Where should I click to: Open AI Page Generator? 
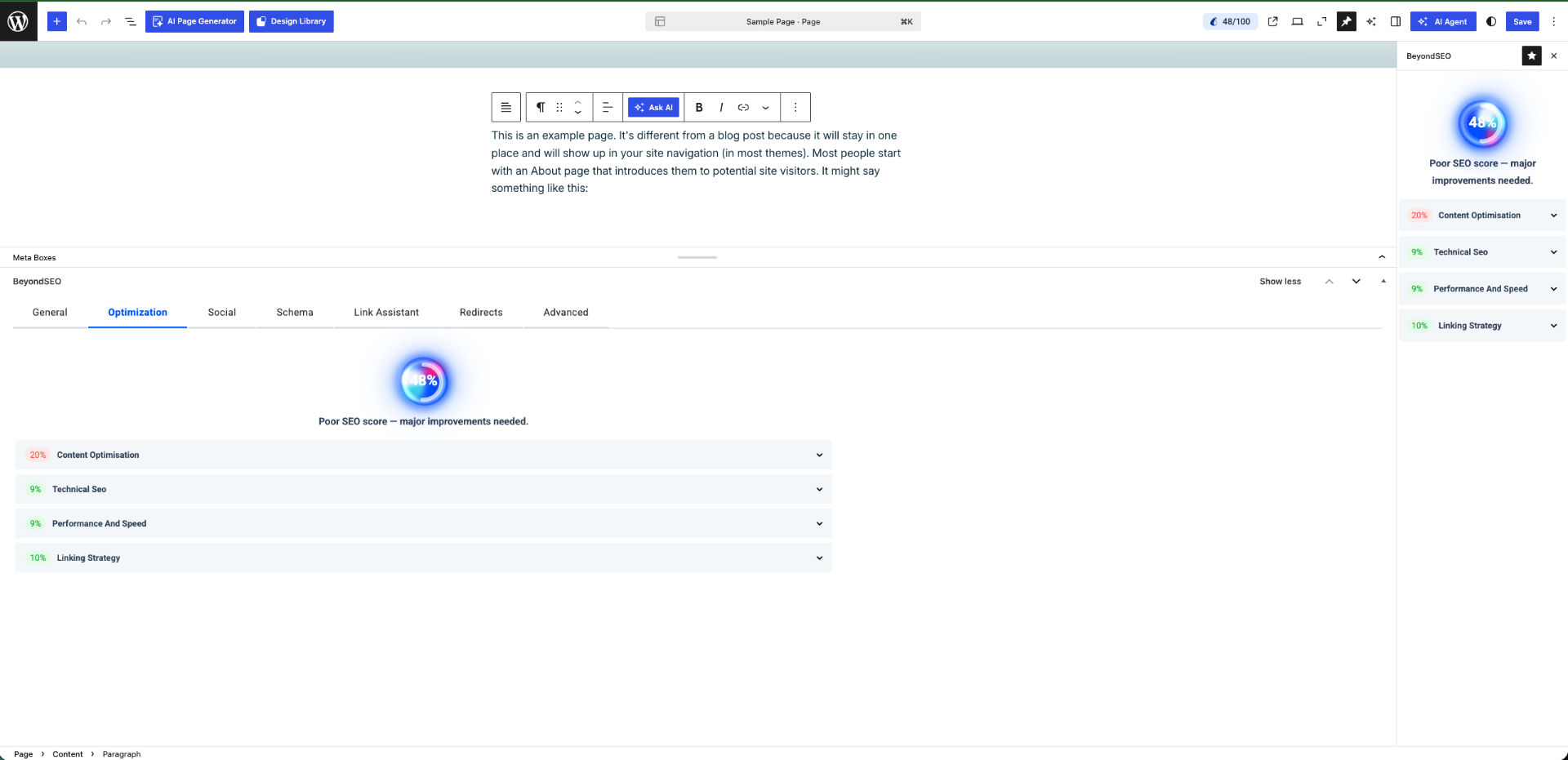tap(194, 21)
